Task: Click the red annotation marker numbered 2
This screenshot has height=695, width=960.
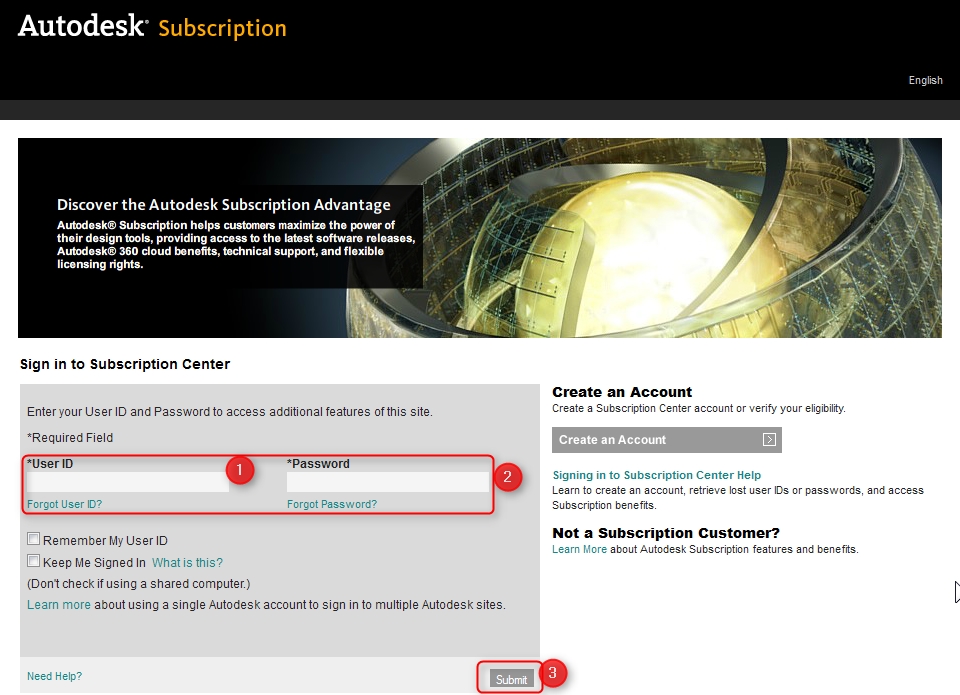Action: [507, 477]
